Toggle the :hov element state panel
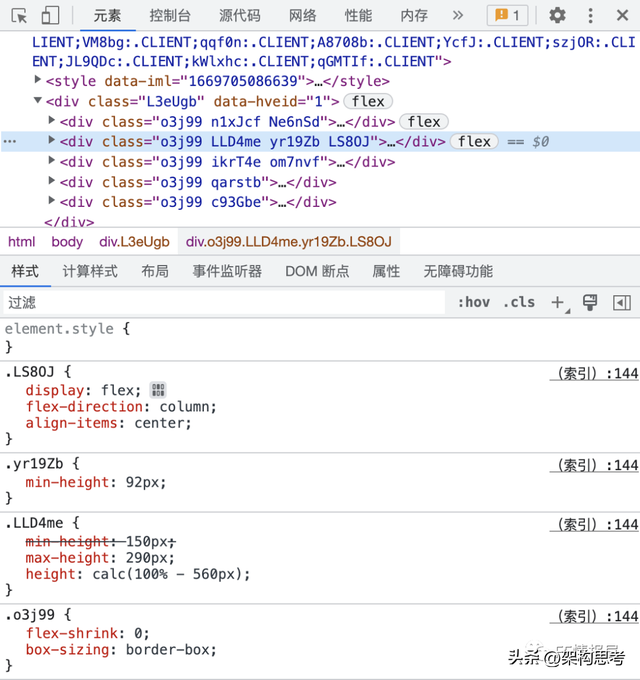The height and width of the screenshot is (680, 640). pos(474,302)
